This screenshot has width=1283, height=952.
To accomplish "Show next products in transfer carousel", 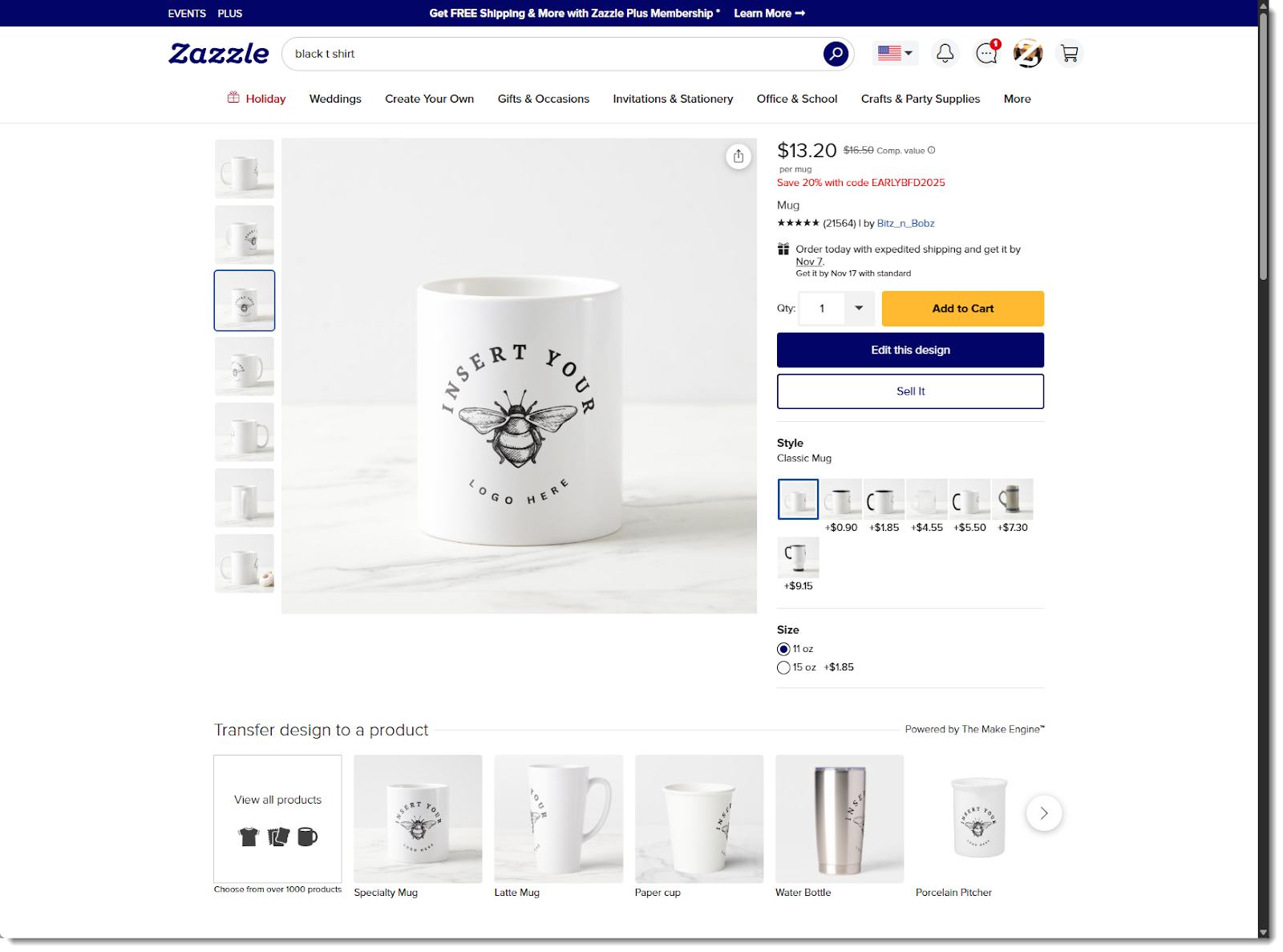I will [1044, 813].
